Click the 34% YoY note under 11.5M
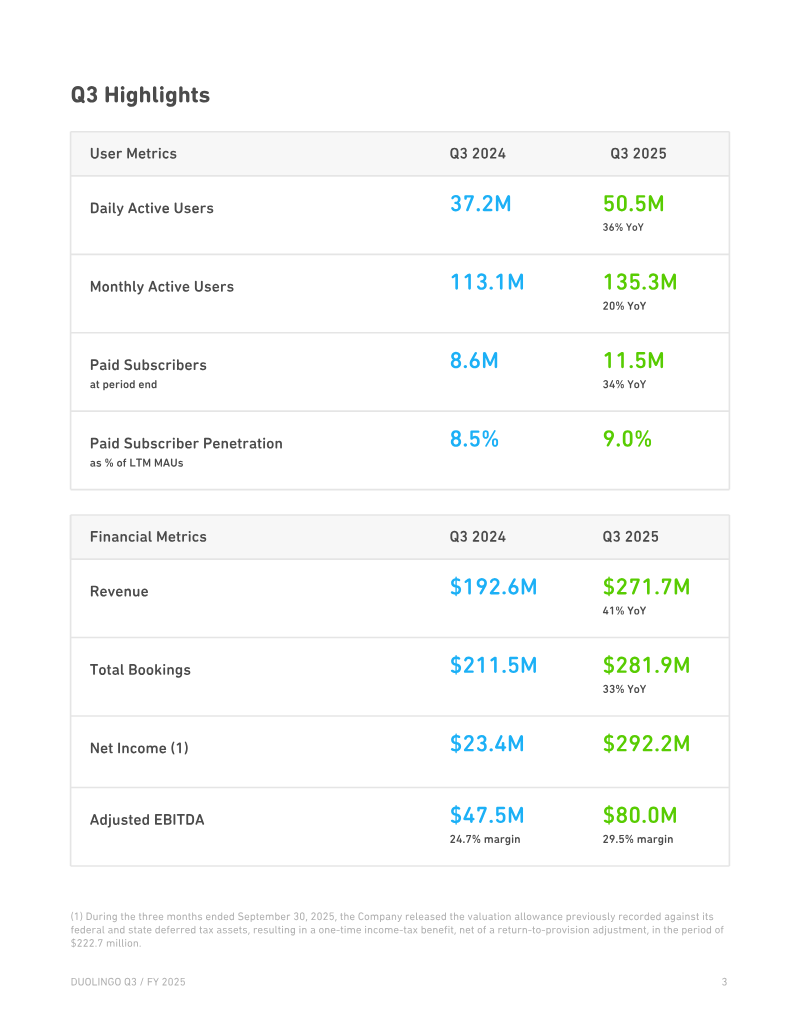The height and width of the screenshot is (1035, 800). pyautogui.click(x=624, y=384)
